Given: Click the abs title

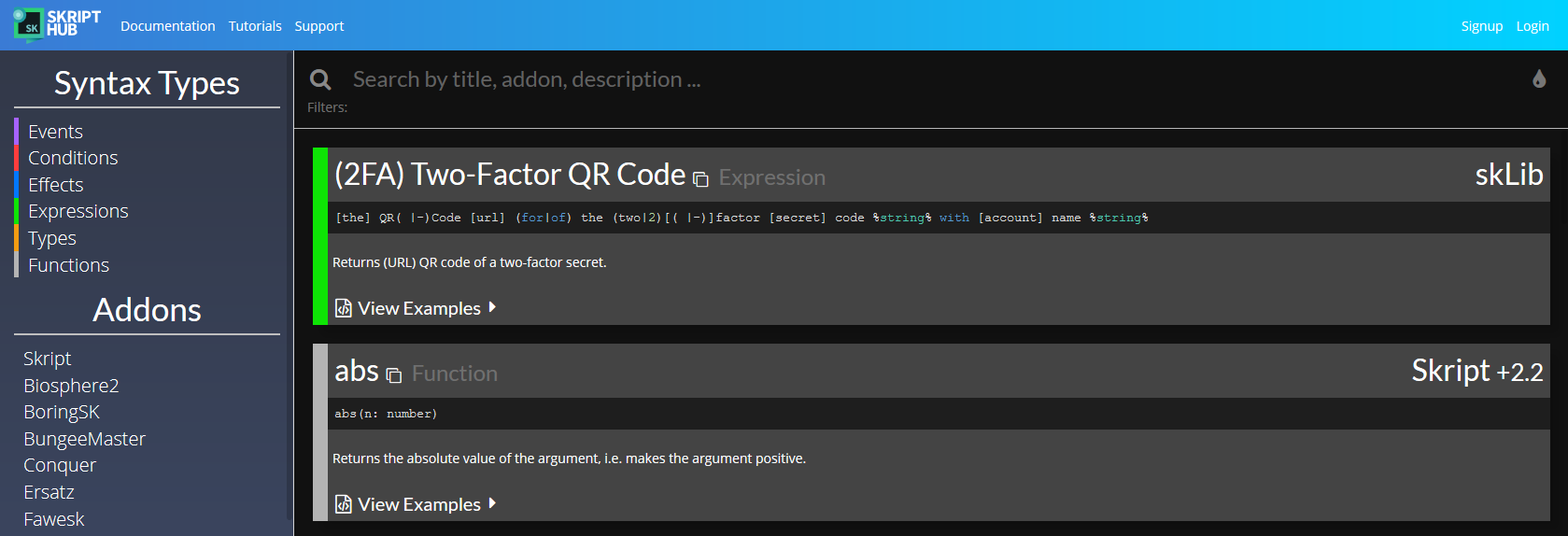Looking at the screenshot, I should (357, 371).
